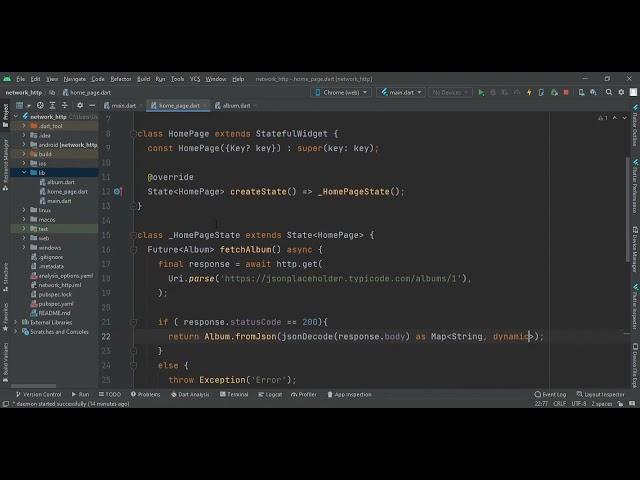
Task: Select opened file target icon in Project panel
Action: tap(40, 105)
